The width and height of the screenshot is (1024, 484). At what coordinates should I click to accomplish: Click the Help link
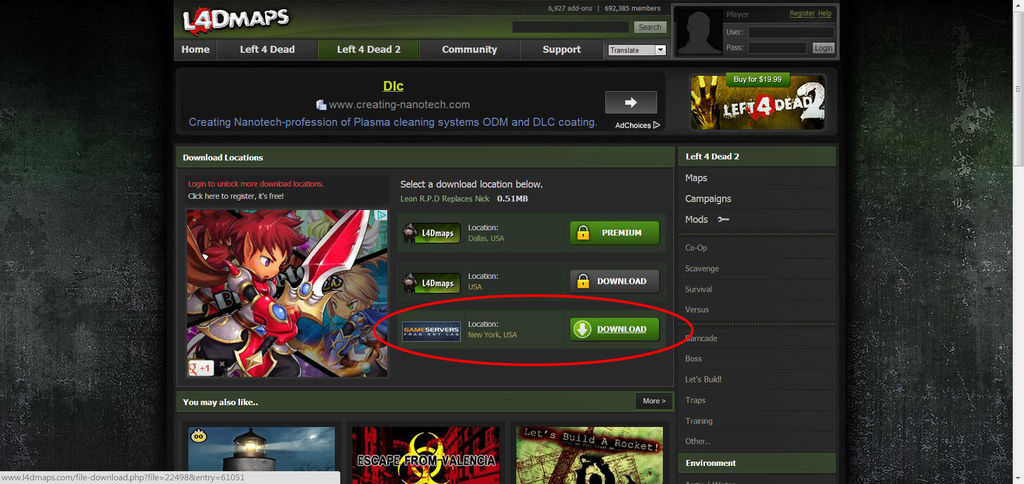pyautogui.click(x=825, y=14)
